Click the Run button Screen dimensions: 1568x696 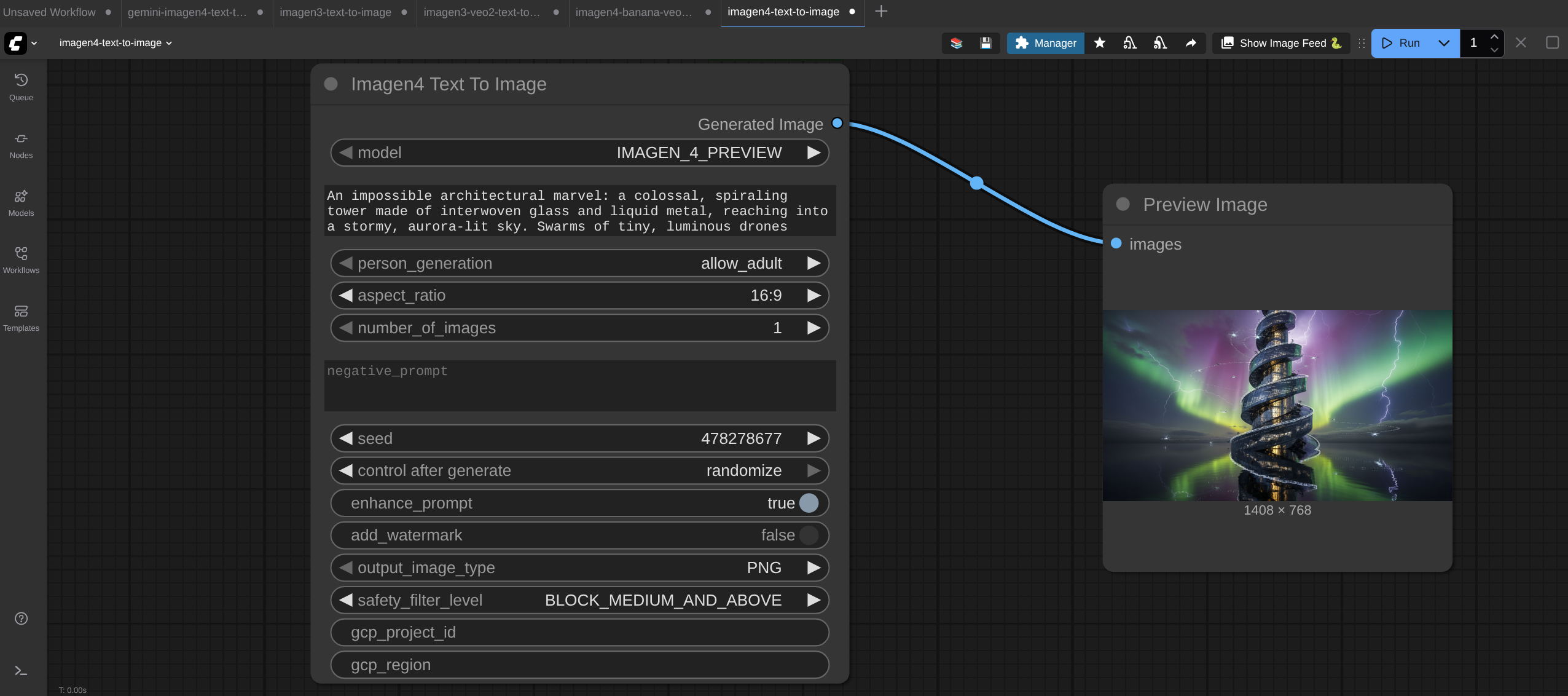1401,43
